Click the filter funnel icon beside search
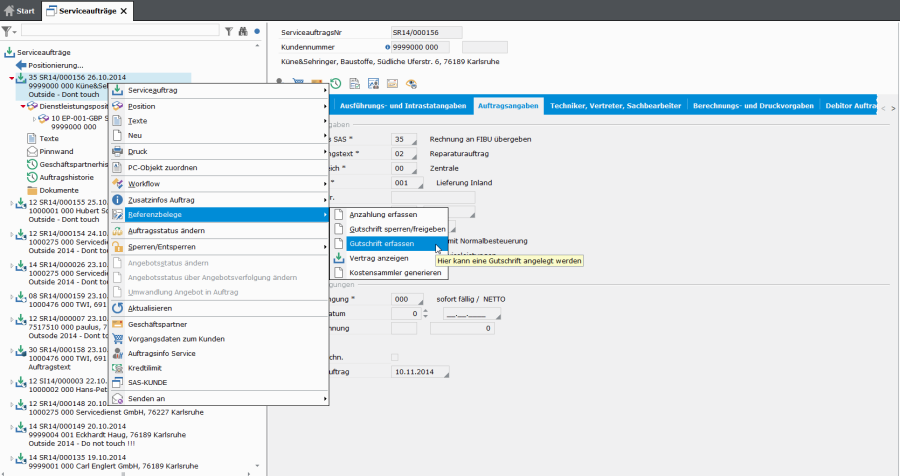 tap(229, 32)
